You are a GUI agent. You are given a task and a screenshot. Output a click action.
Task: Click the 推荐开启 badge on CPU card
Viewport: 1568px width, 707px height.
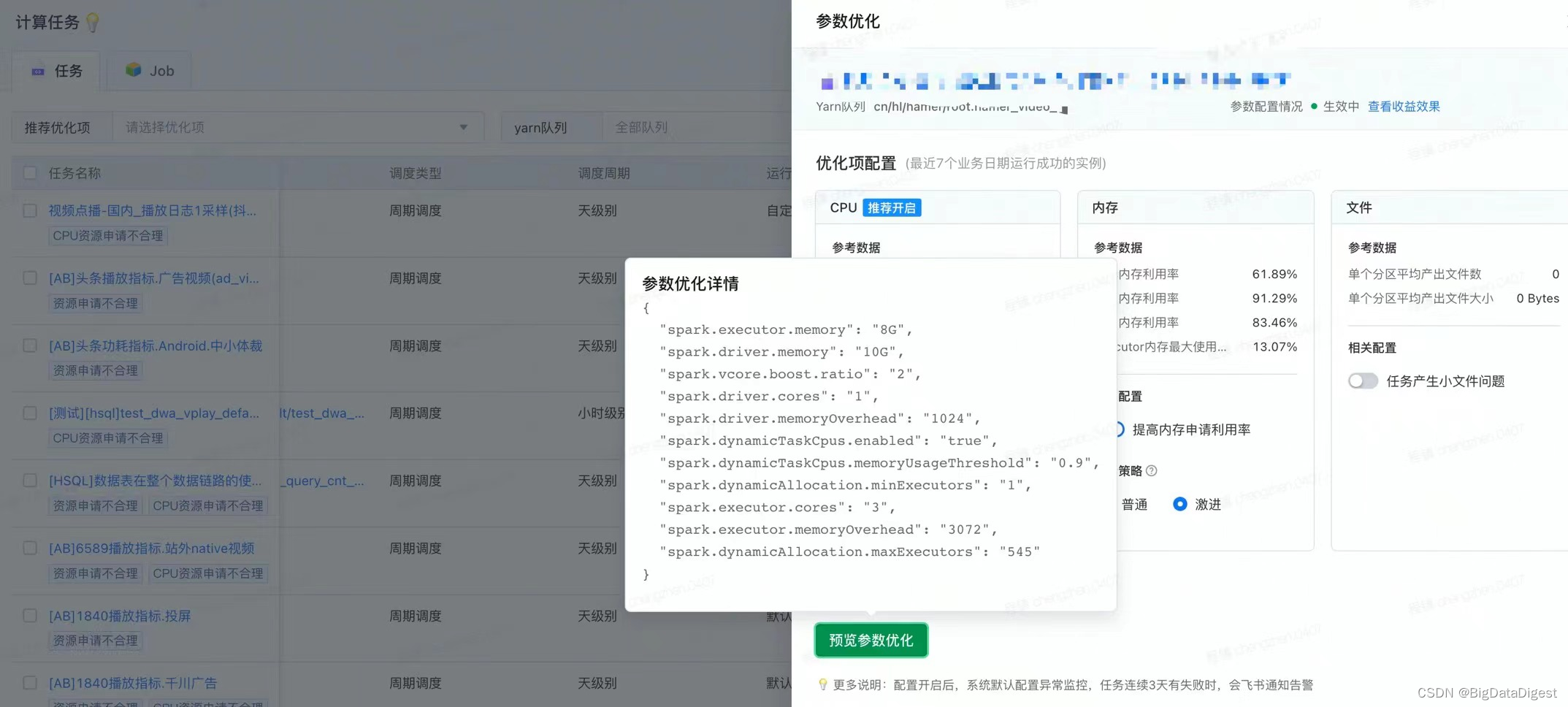coord(892,208)
